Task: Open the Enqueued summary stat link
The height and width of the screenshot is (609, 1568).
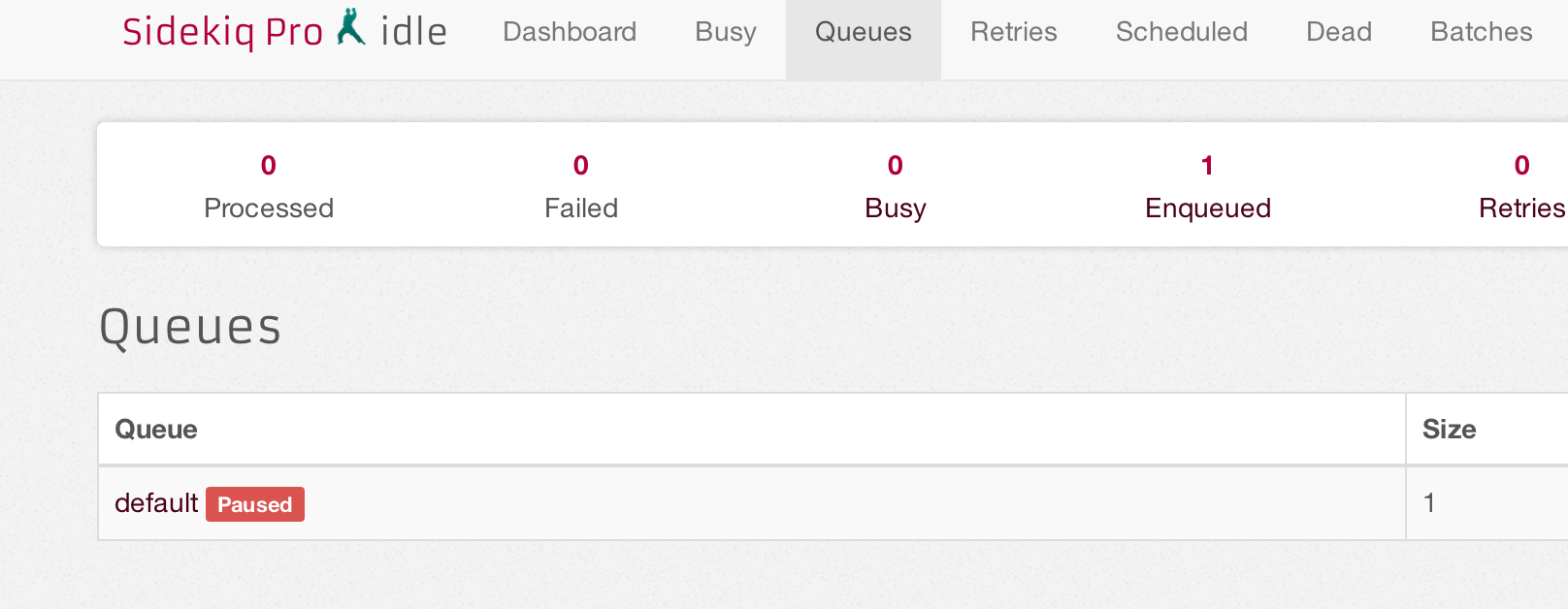Action: tap(1208, 186)
